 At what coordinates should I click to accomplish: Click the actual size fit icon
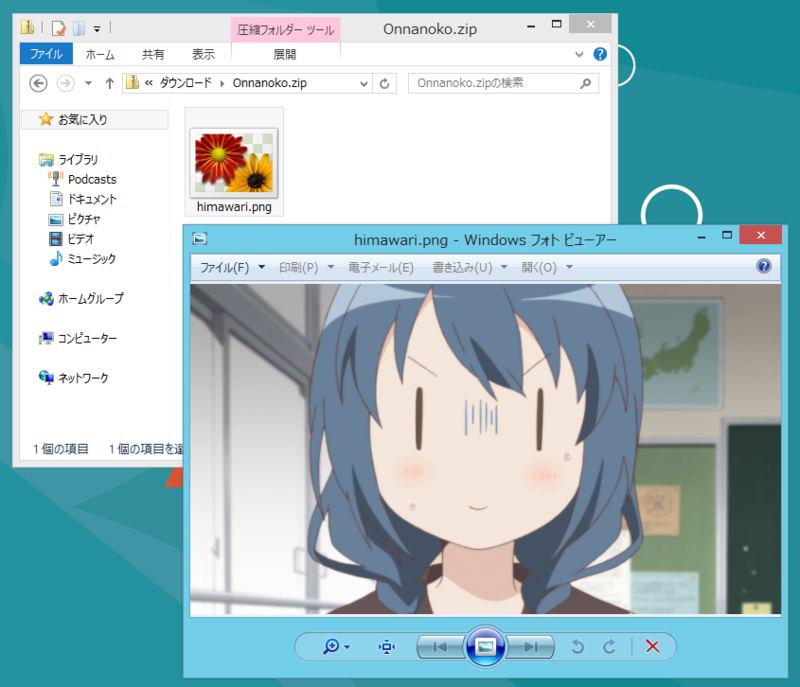(387, 647)
